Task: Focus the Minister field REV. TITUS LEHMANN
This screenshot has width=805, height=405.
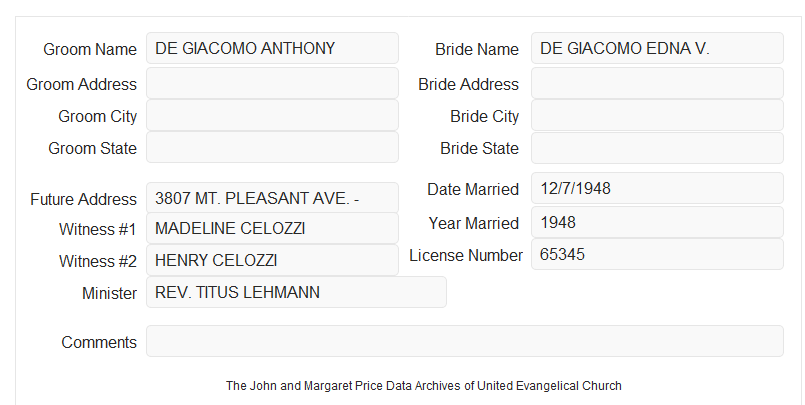Action: tap(296, 292)
